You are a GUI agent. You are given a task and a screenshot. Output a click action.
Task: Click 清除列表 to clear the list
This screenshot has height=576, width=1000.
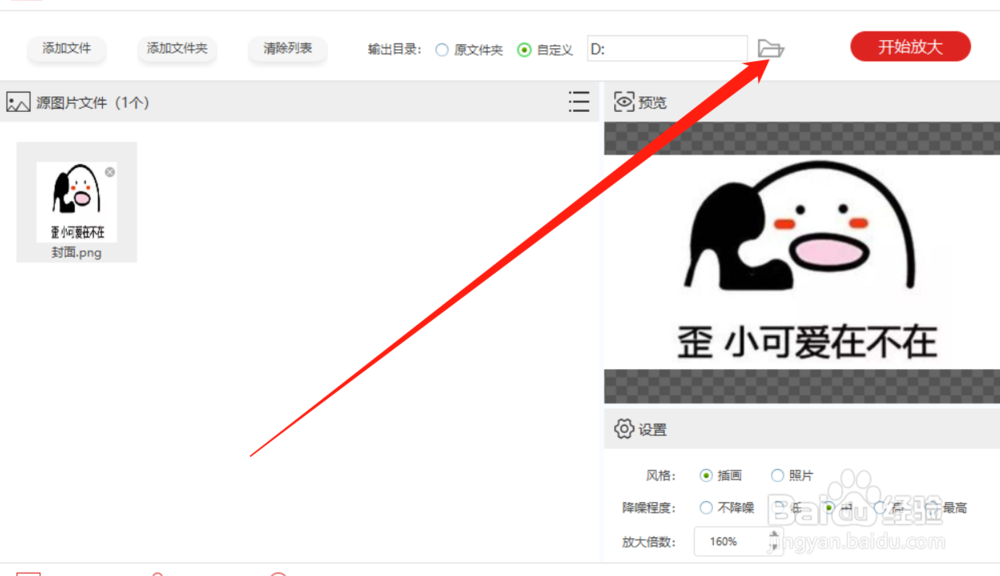287,48
